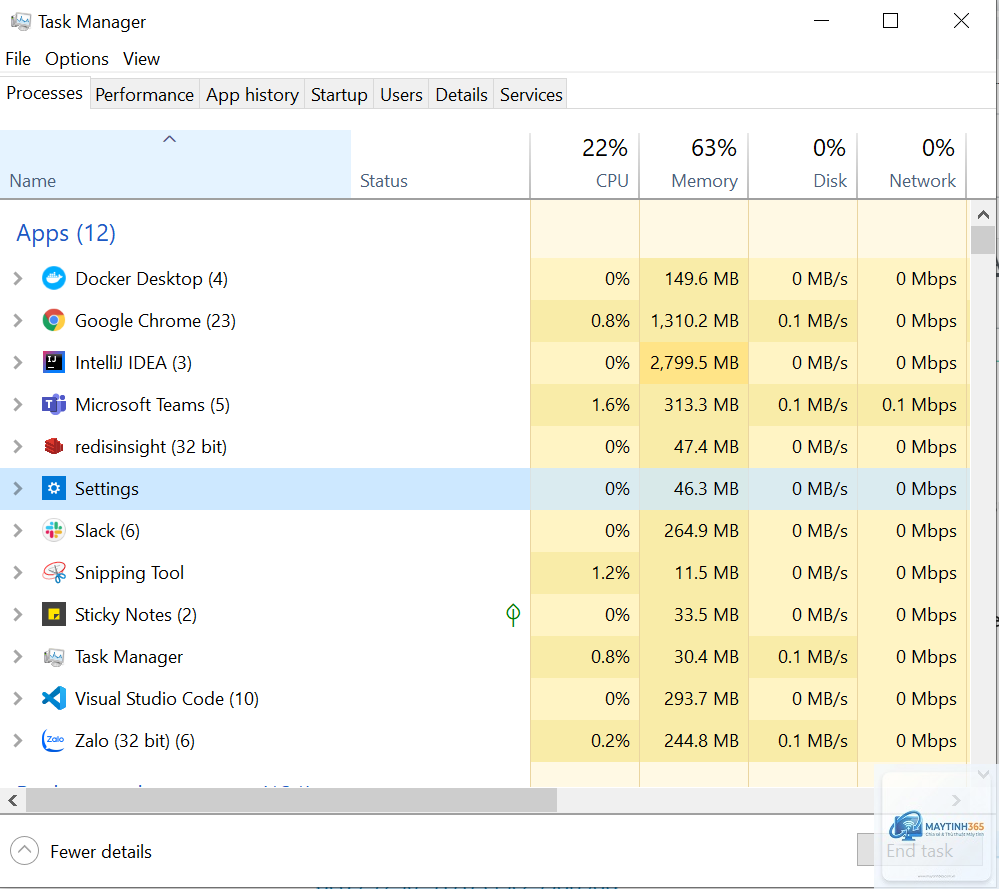Screen dimensions: 999x889
Task: Click the Snipping Tool scissors icon
Action: (54, 573)
